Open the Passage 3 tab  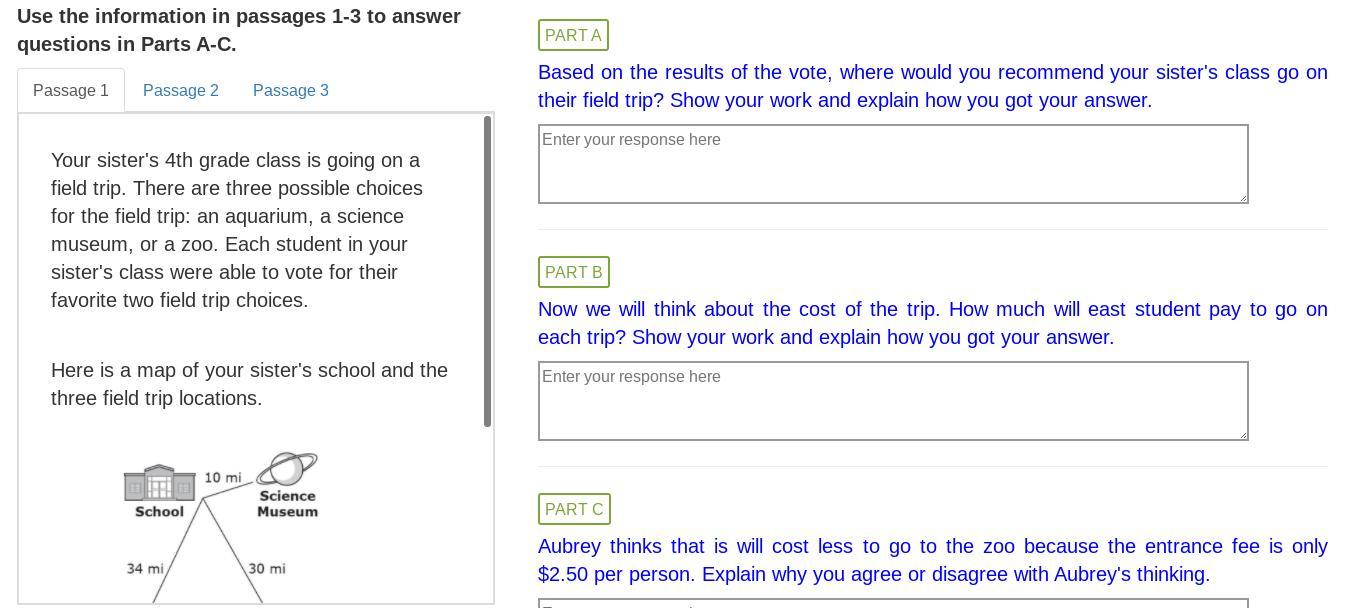[291, 91]
